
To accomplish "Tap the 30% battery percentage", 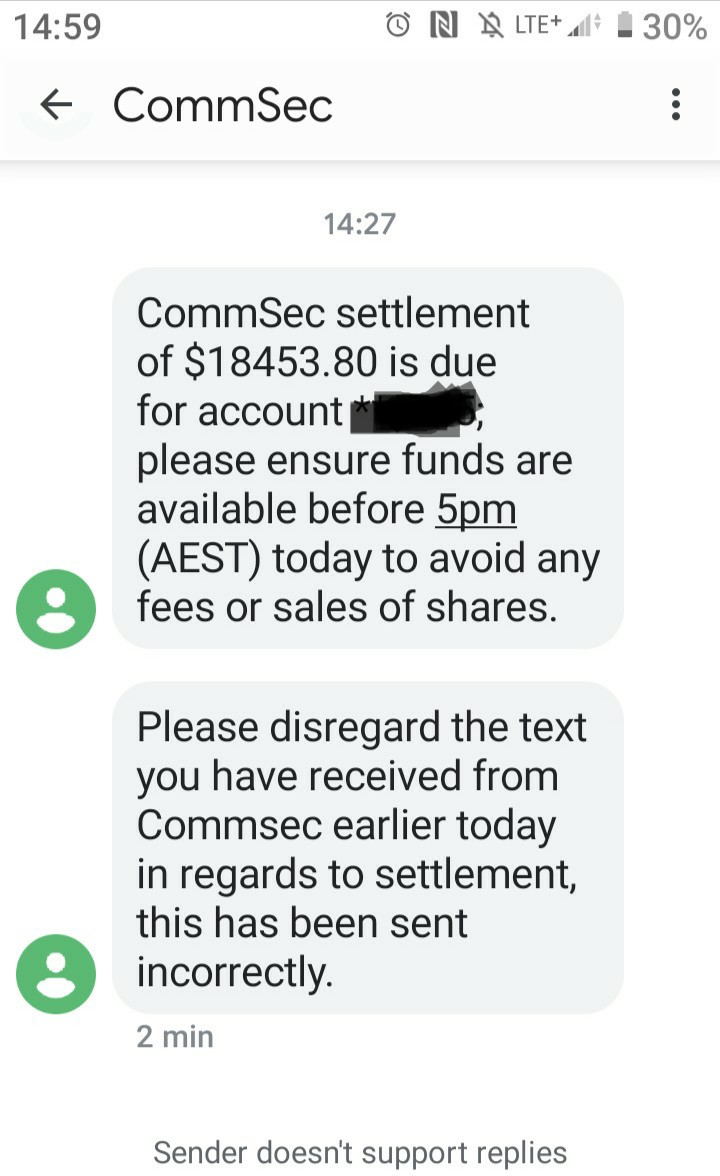I will point(675,26).
